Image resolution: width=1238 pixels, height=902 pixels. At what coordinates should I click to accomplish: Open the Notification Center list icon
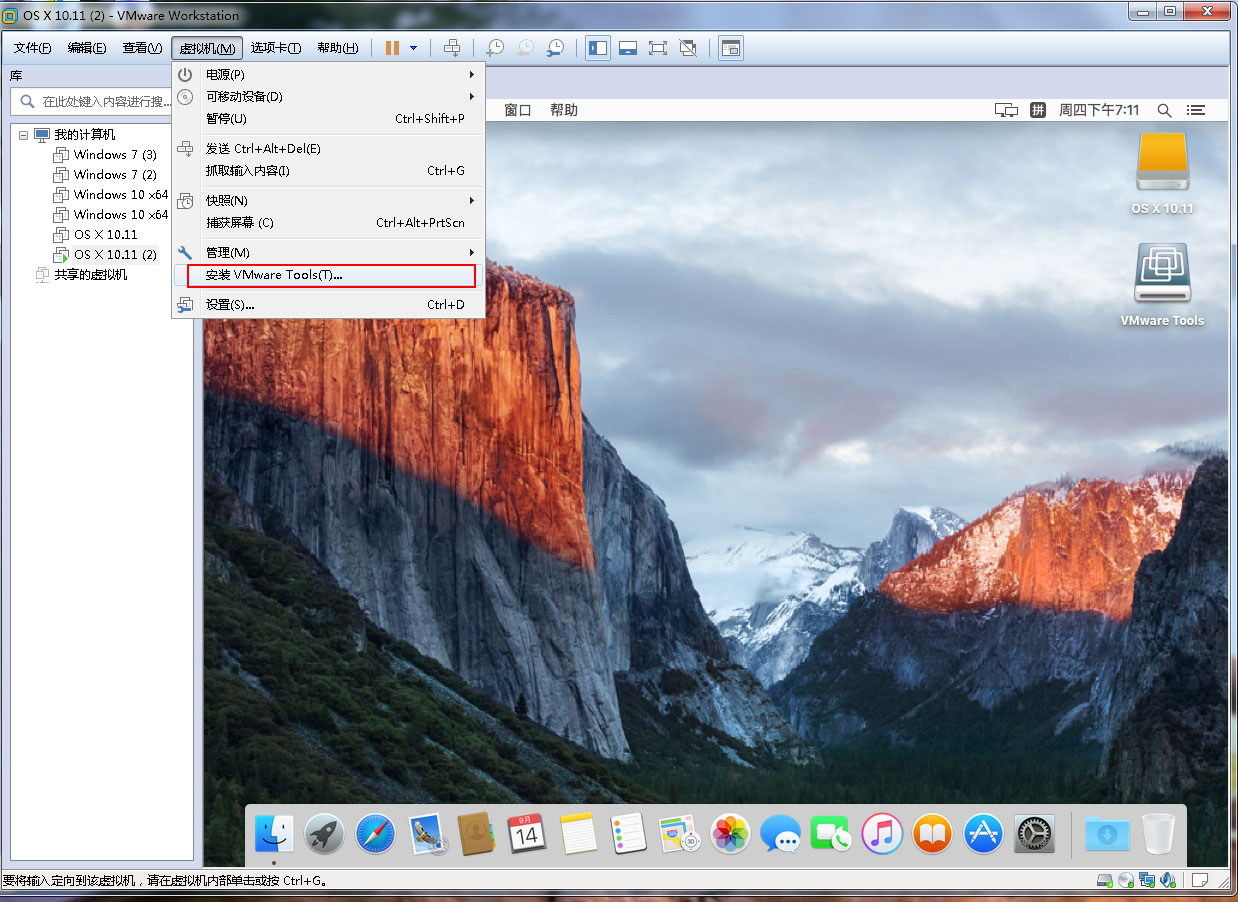(1195, 110)
